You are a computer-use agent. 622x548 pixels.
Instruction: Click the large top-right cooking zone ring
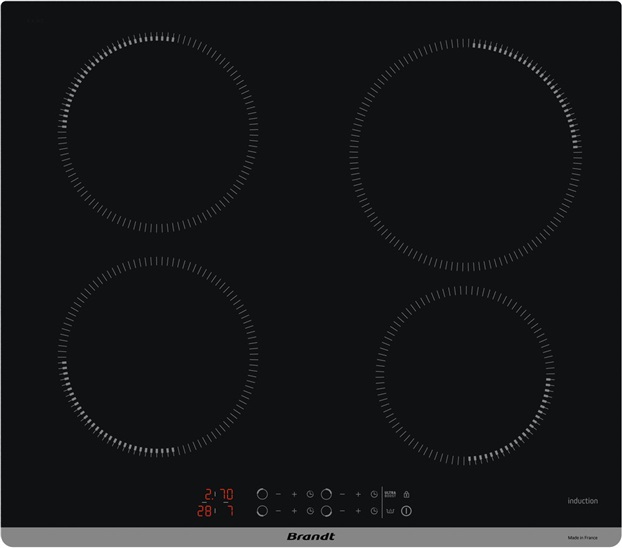click(x=465, y=155)
